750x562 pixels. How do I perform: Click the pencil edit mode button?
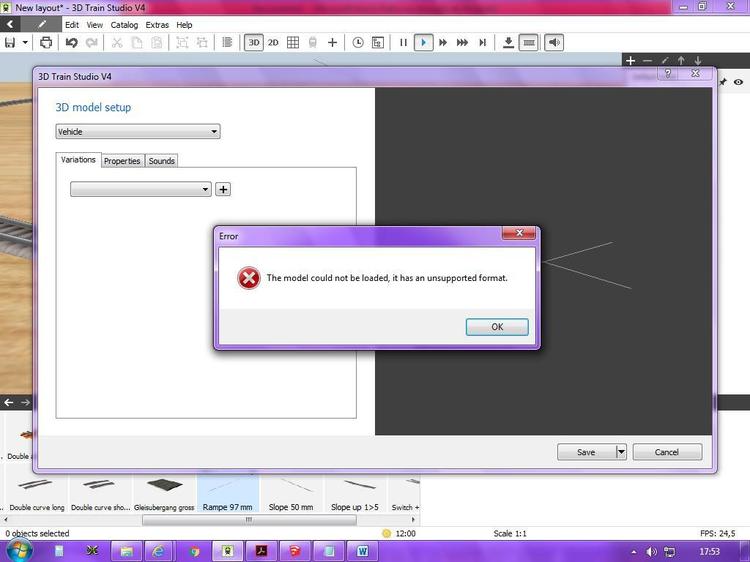click(42, 24)
